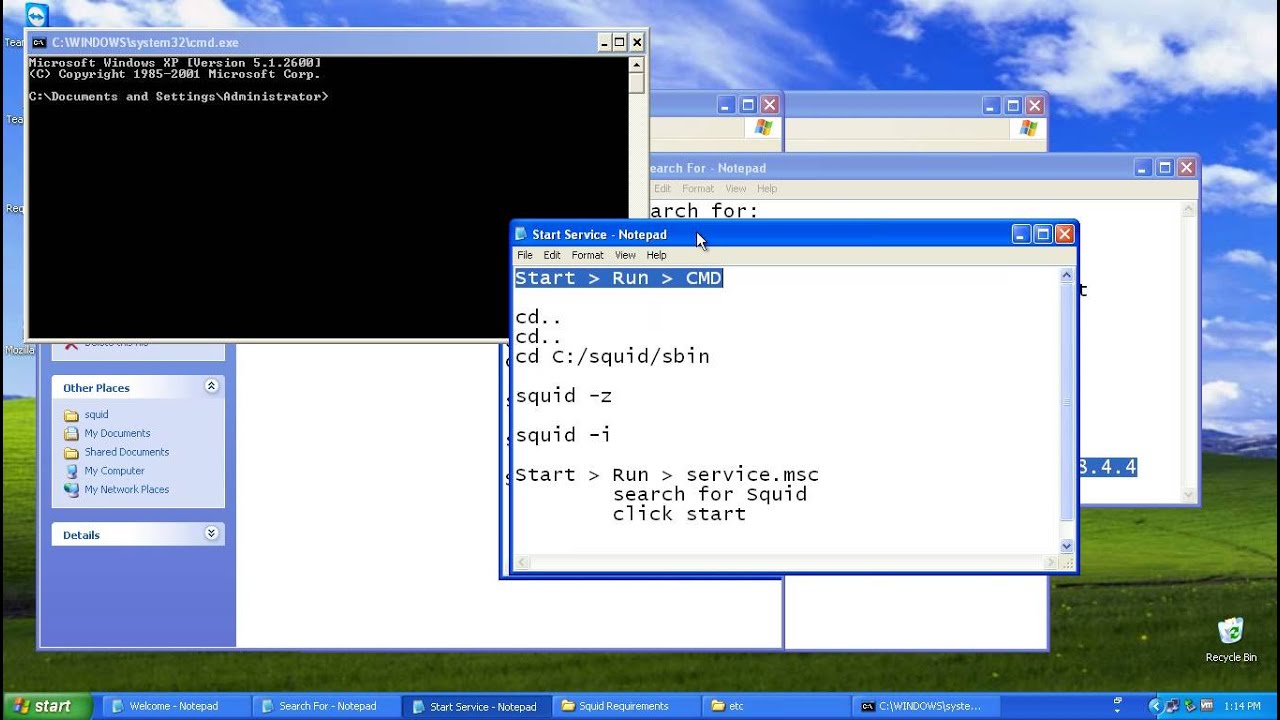Screen dimensions: 1280x720
Task: Maximize the Start Service Notepad window
Action: tap(1043, 234)
